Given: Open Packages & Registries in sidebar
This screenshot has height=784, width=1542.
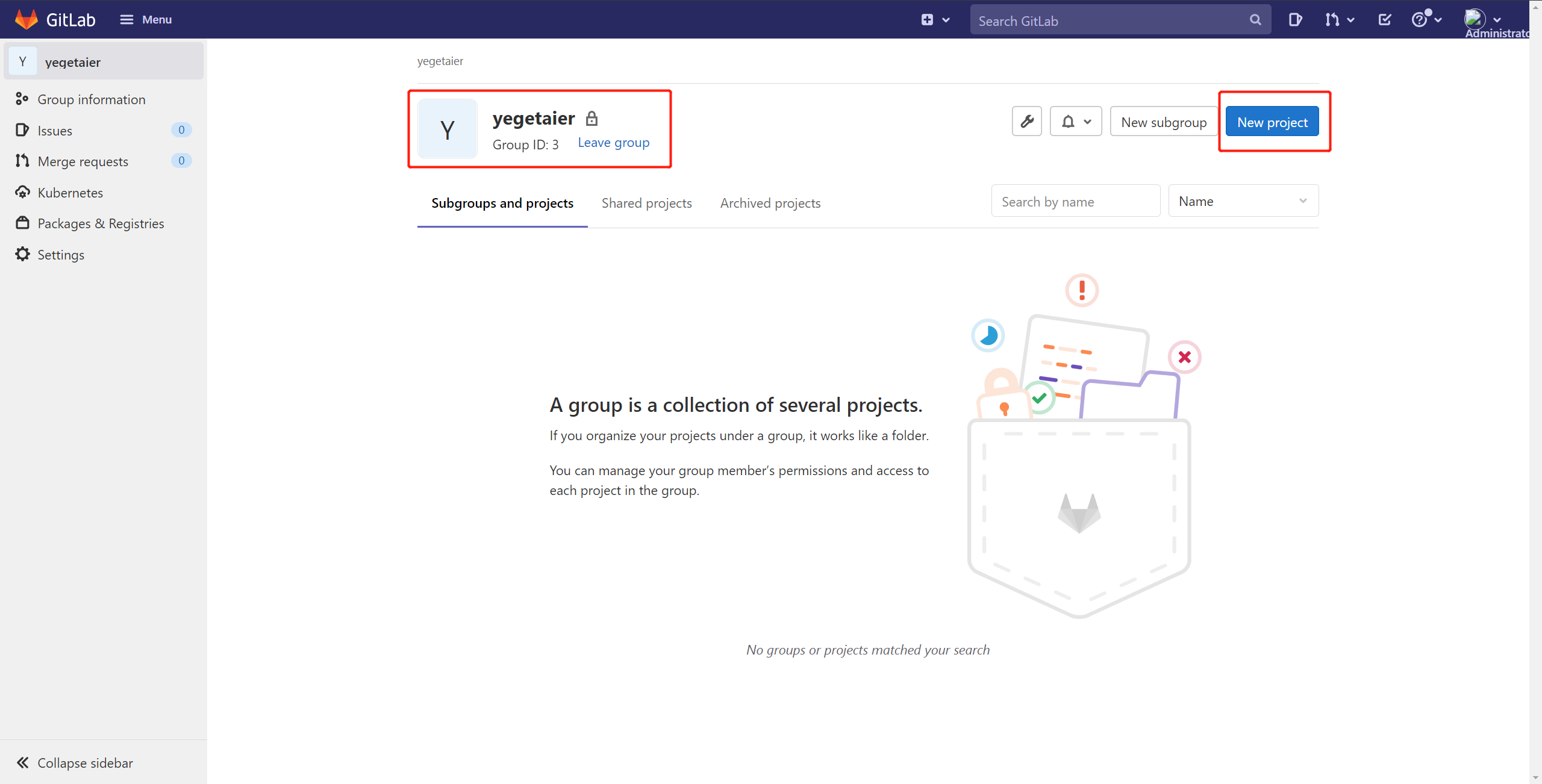Looking at the screenshot, I should tap(101, 223).
